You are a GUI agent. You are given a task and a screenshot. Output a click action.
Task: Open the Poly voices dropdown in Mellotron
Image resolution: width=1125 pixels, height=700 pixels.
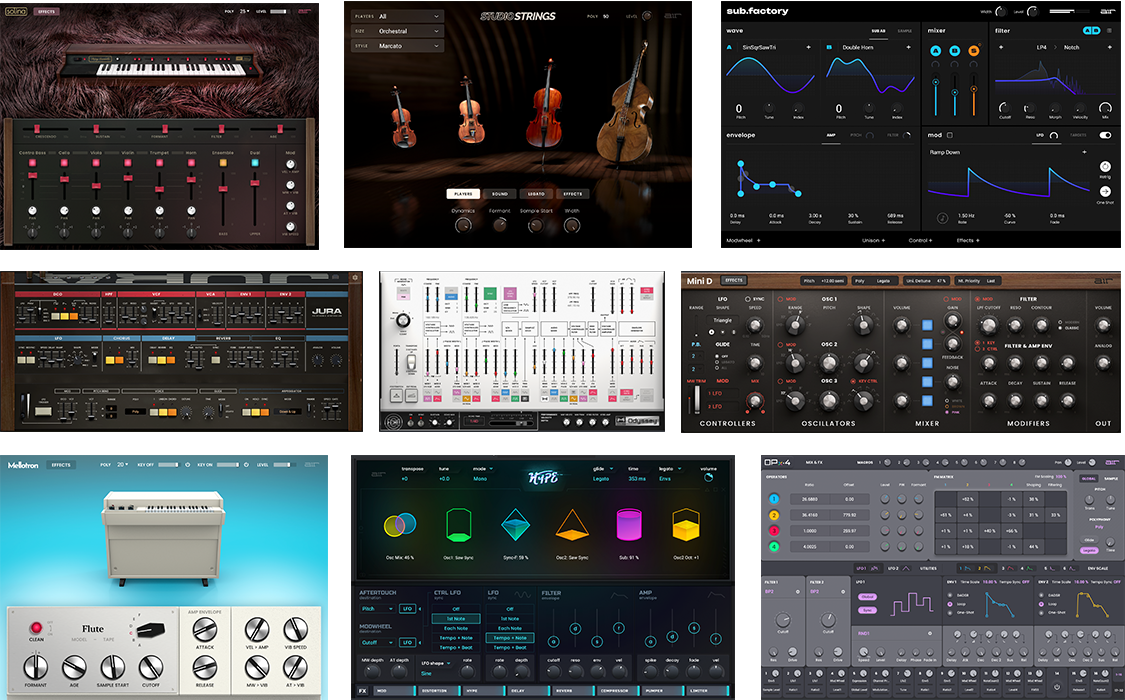122,465
